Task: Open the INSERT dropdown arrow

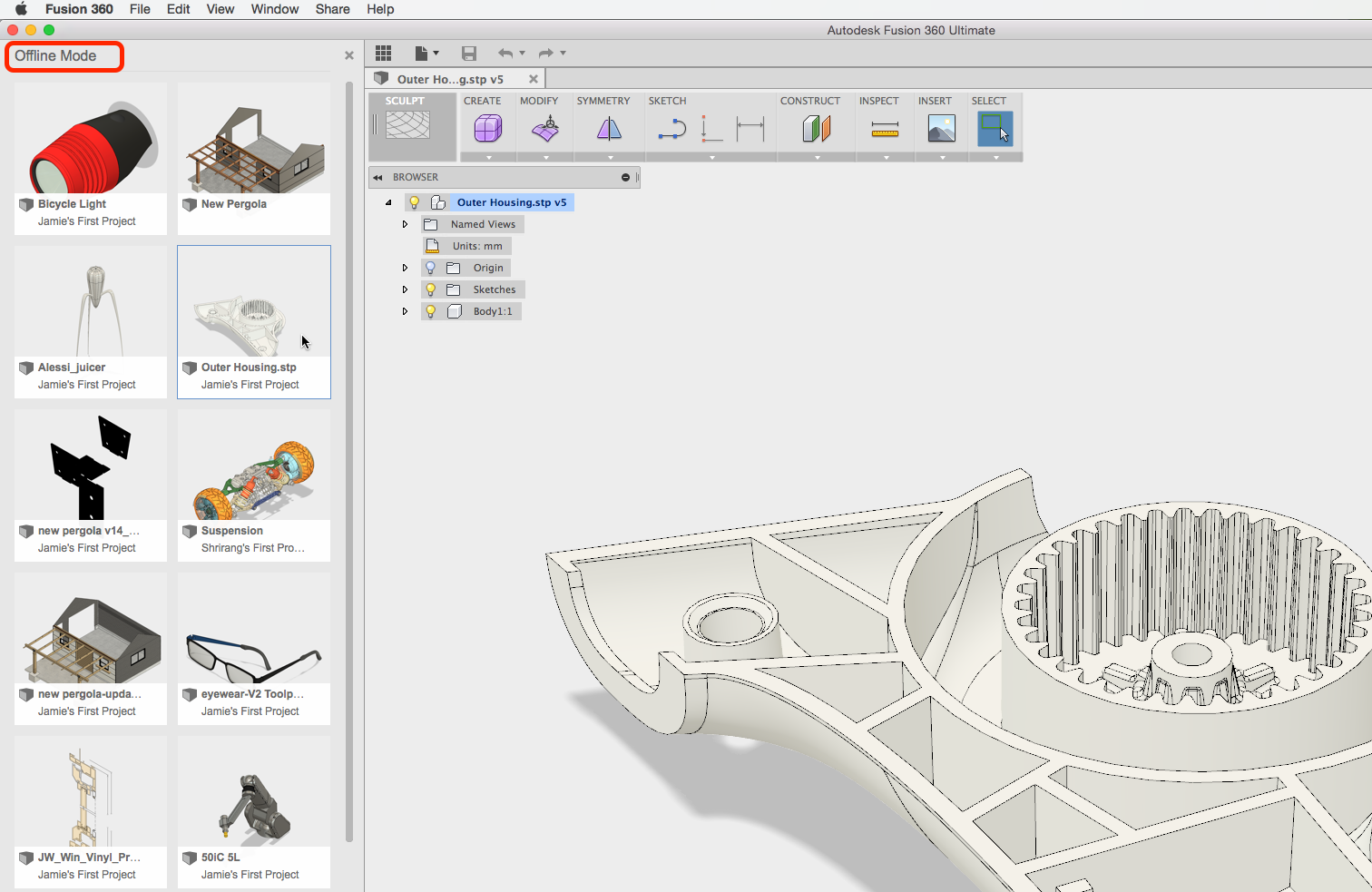Action: point(943,157)
